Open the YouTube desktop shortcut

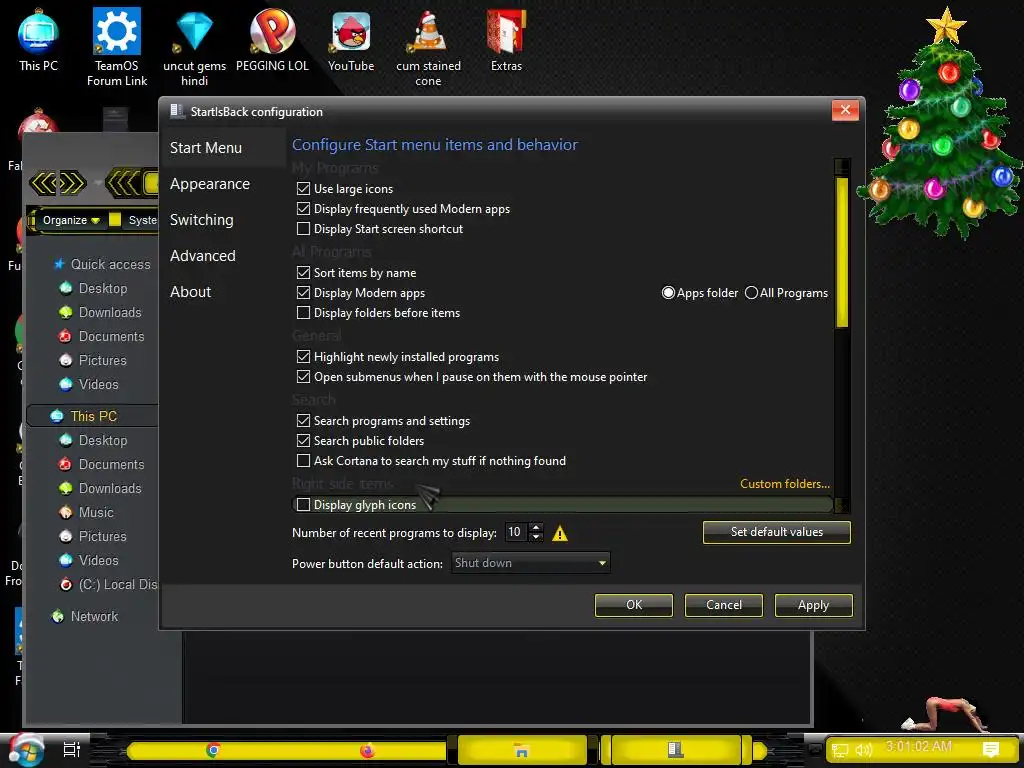[x=351, y=39]
